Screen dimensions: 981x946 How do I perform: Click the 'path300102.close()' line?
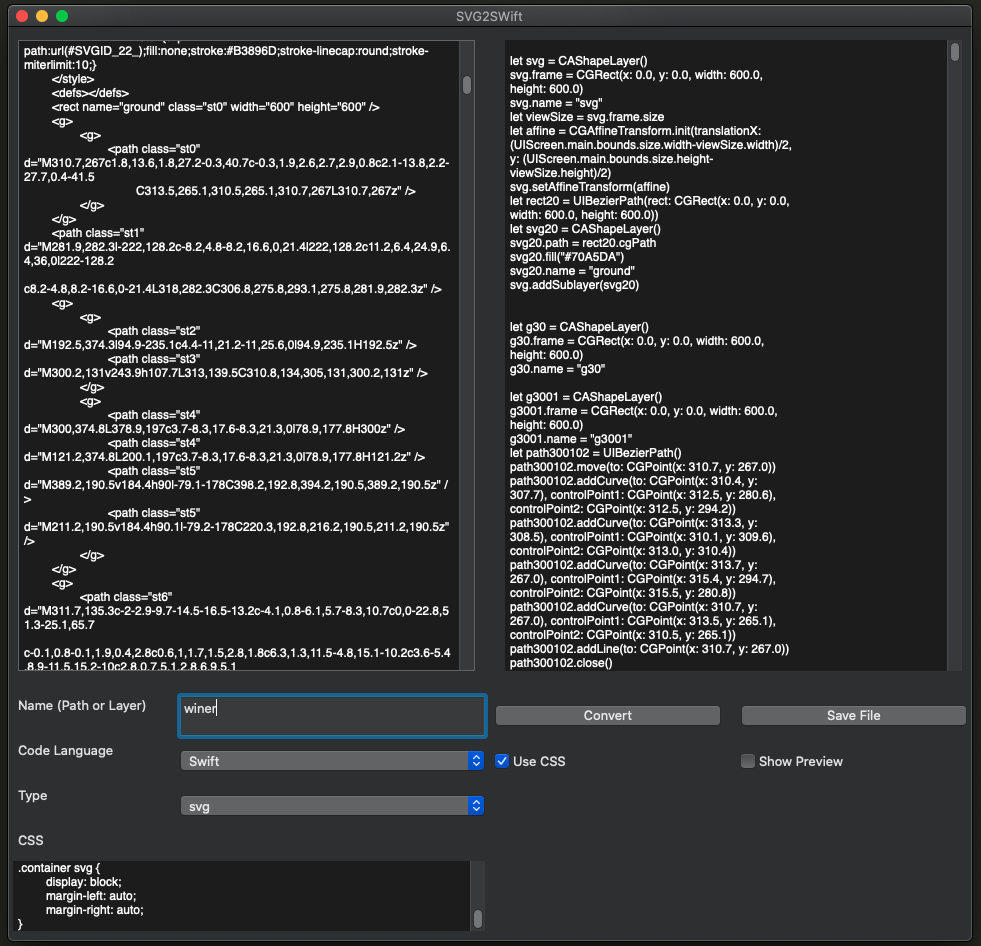[561, 663]
